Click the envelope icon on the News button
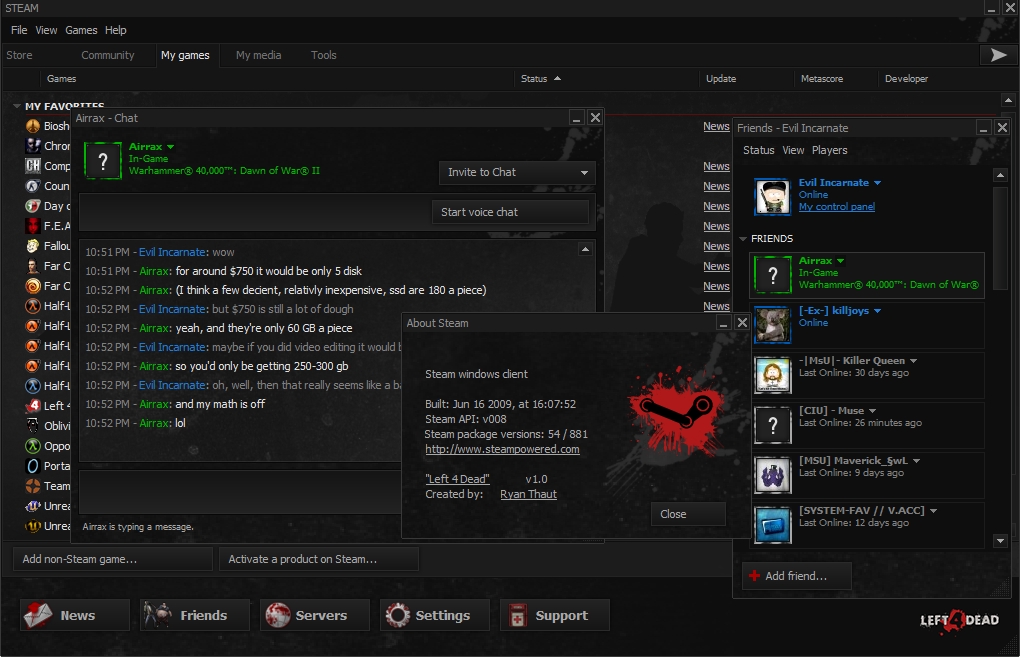The width and height of the screenshot is (1020, 657). (38, 615)
